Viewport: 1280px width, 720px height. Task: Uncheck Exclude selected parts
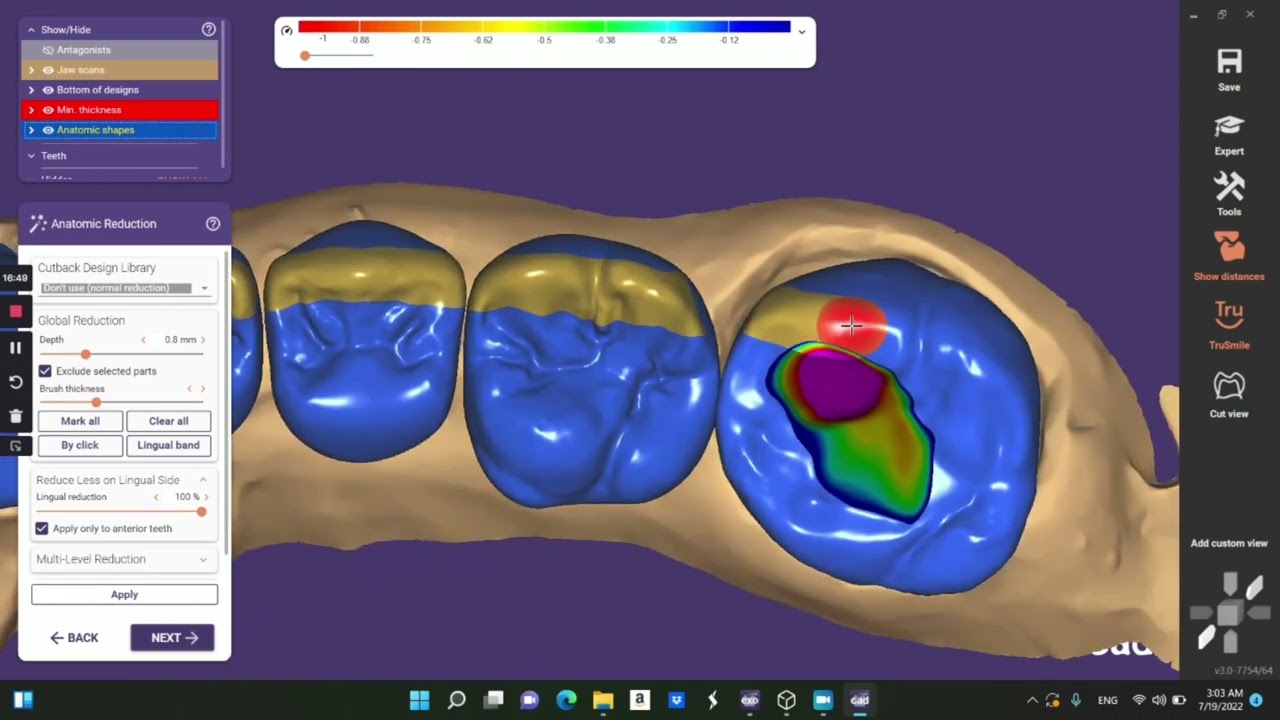tap(45, 371)
